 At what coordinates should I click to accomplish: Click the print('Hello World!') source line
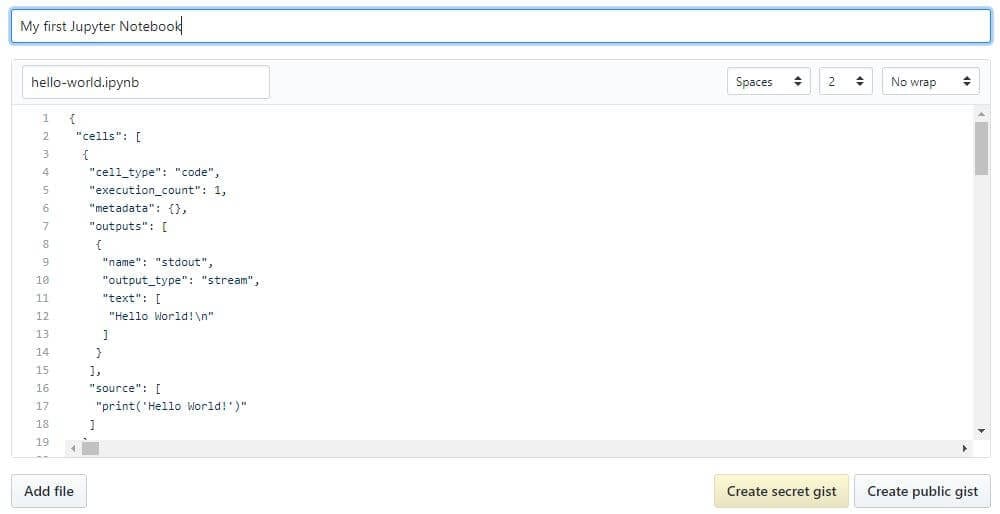point(171,406)
